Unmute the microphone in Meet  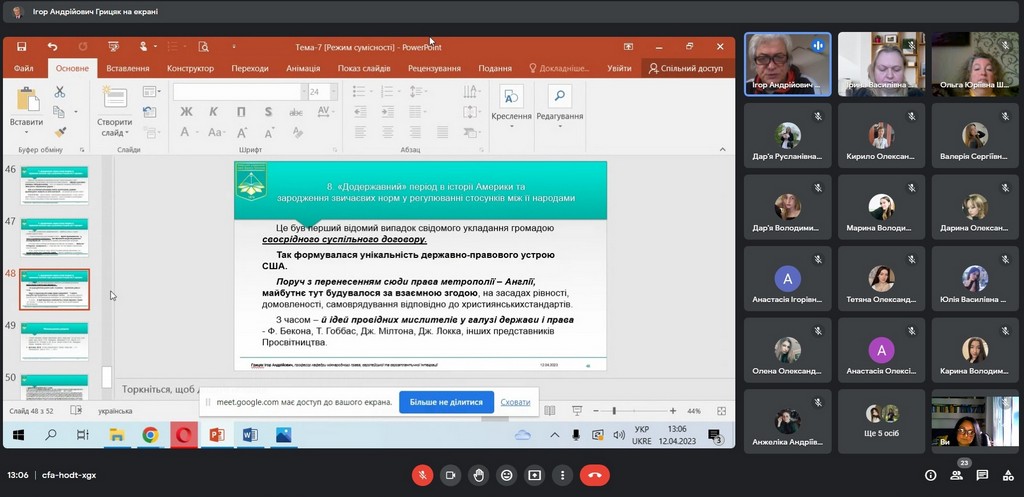(x=422, y=475)
